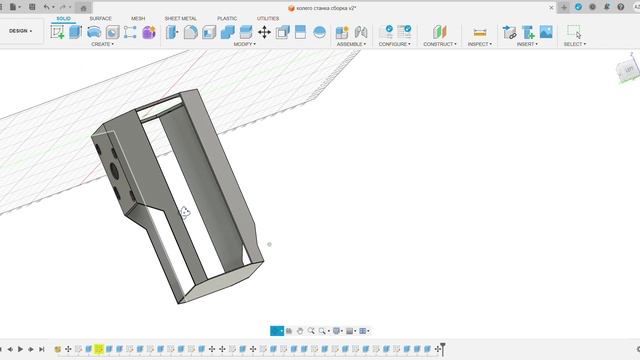Switch to the MESH tab
The height and width of the screenshot is (360, 640).
pyautogui.click(x=138, y=18)
